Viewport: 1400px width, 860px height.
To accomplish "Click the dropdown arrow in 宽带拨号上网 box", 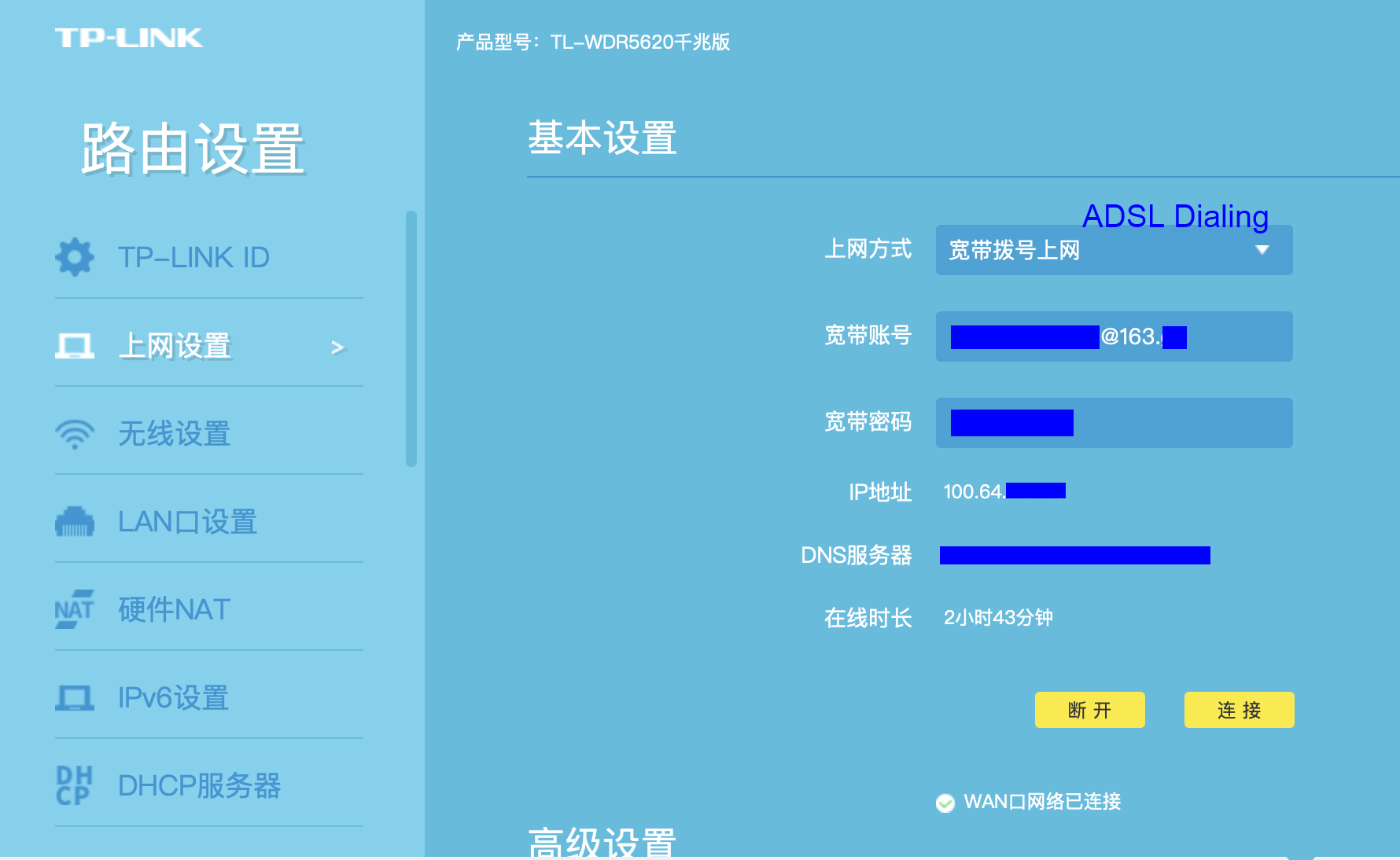I will point(1262,250).
